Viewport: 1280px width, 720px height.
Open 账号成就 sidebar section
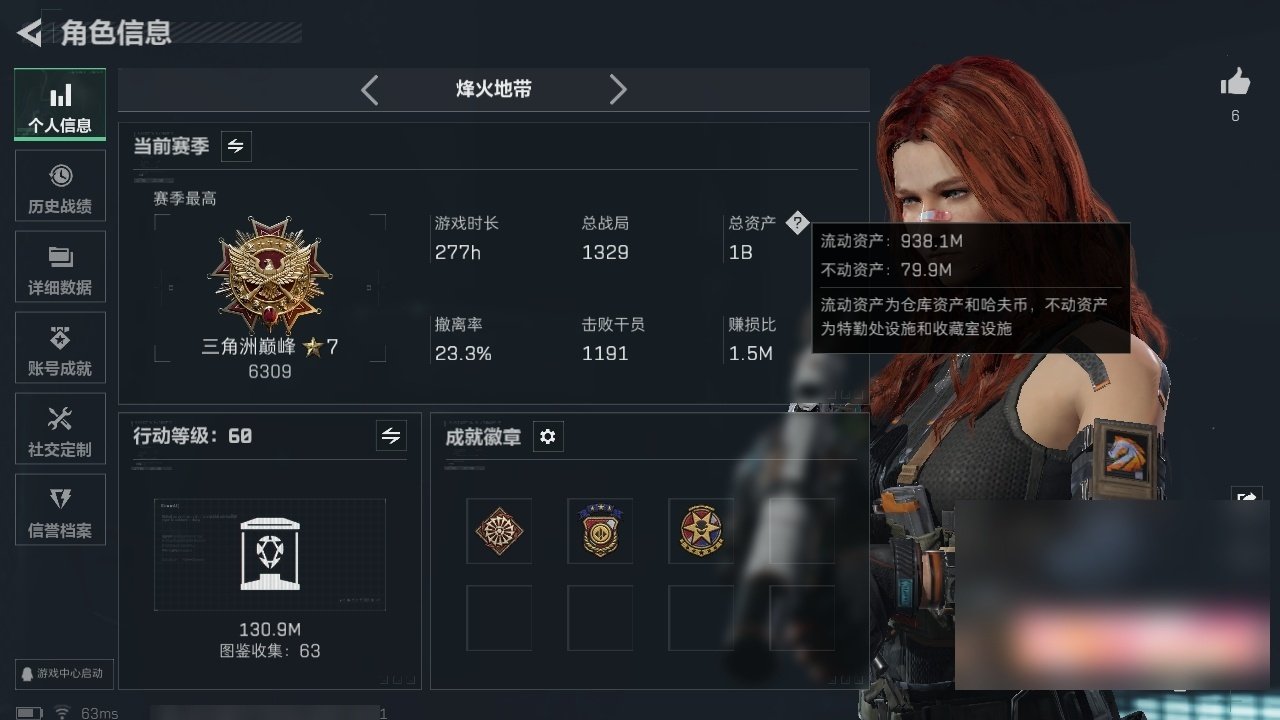pyautogui.click(x=60, y=349)
